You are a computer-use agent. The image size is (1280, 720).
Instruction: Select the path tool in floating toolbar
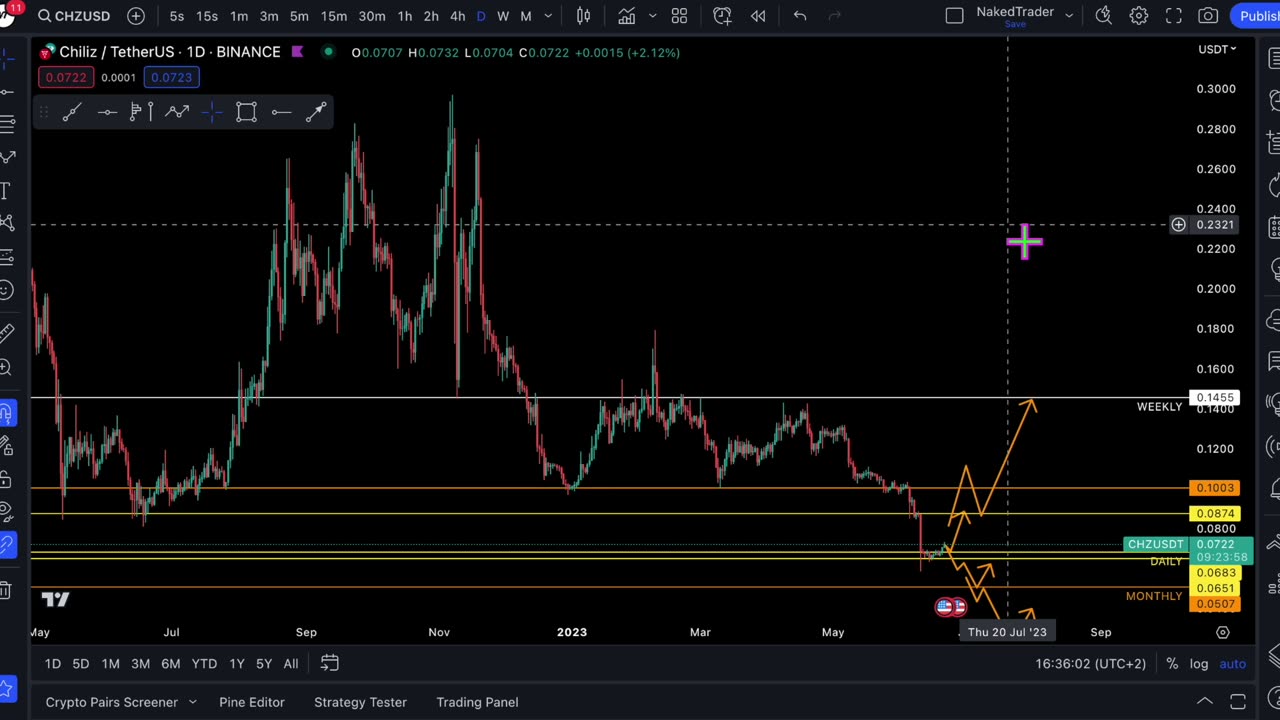[x=177, y=112]
